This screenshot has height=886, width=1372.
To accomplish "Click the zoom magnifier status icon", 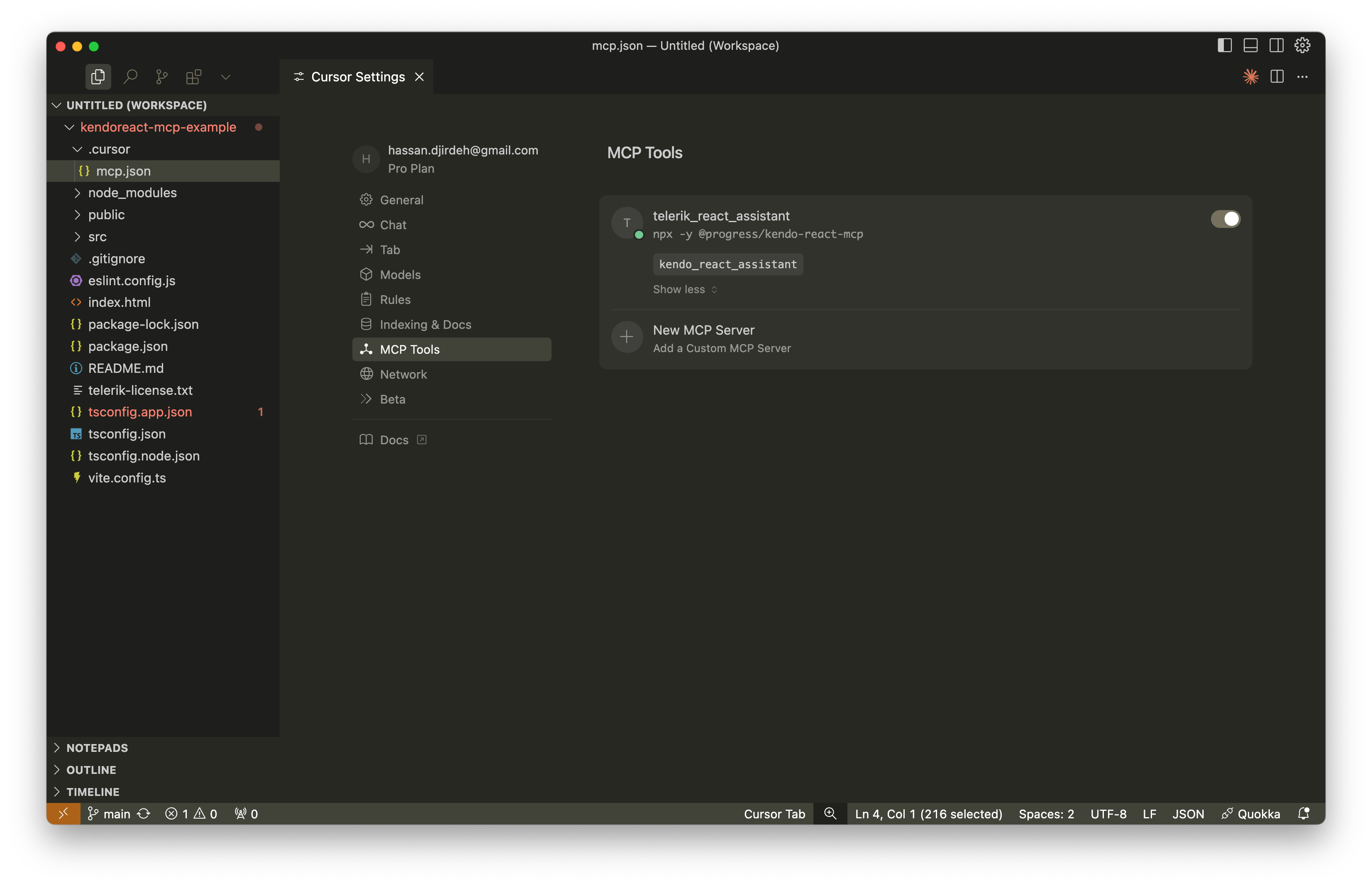I will pyautogui.click(x=830, y=813).
